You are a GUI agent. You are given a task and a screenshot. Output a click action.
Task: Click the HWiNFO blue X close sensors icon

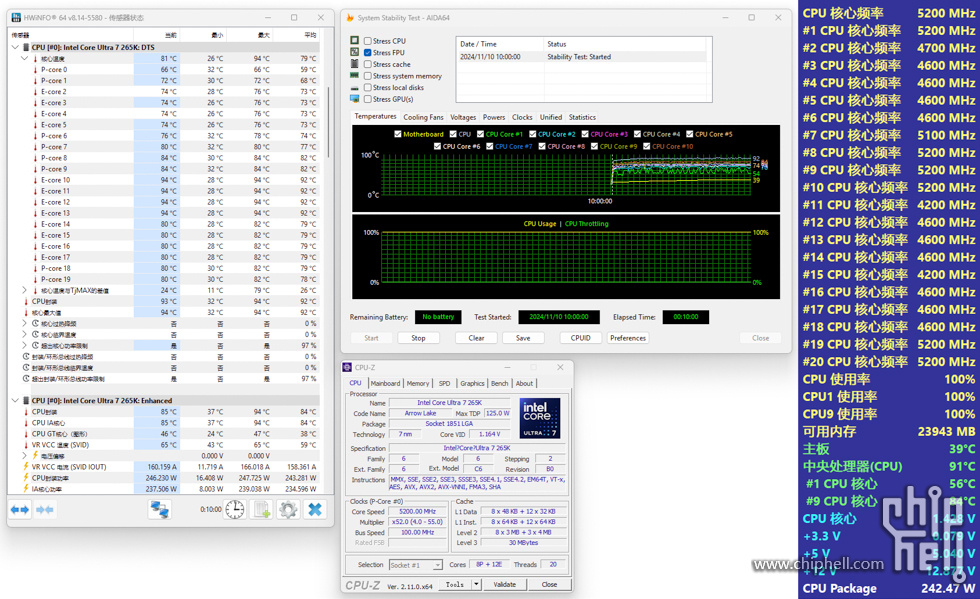[x=315, y=510]
